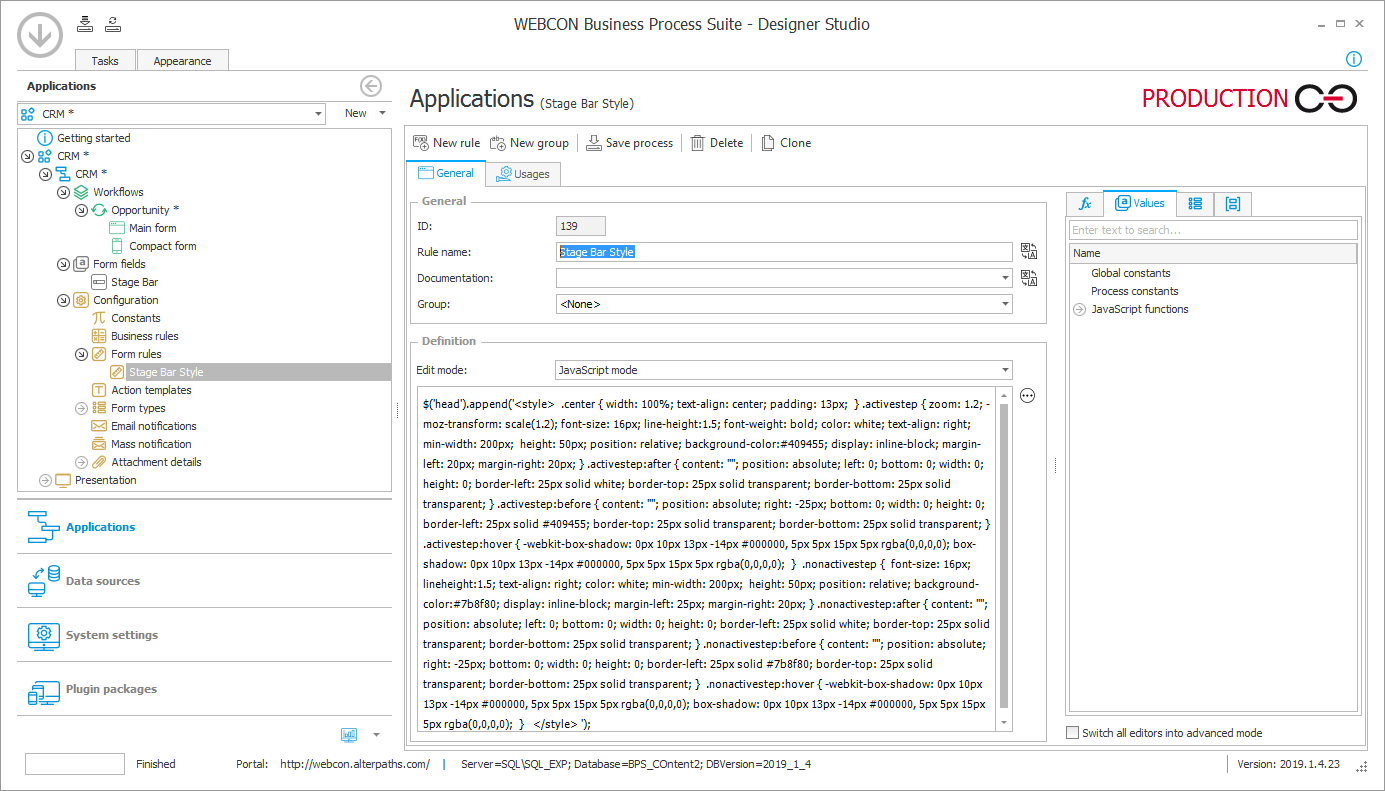Expand the Form types tree node
The width and height of the screenshot is (1385, 791).
coord(81,408)
